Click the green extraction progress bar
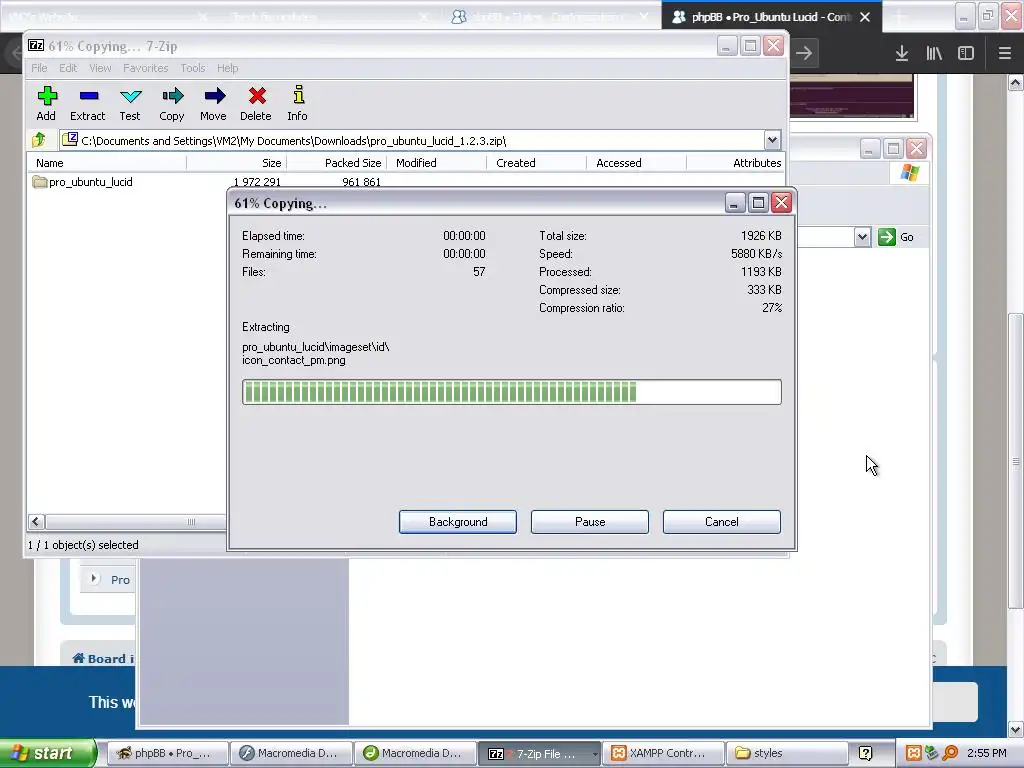This screenshot has width=1024, height=768. pyautogui.click(x=511, y=392)
